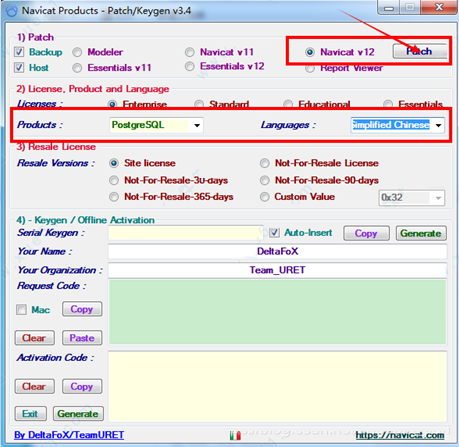
Task: Open the By DeltaFoX/TeamURET link
Action: click(69, 435)
